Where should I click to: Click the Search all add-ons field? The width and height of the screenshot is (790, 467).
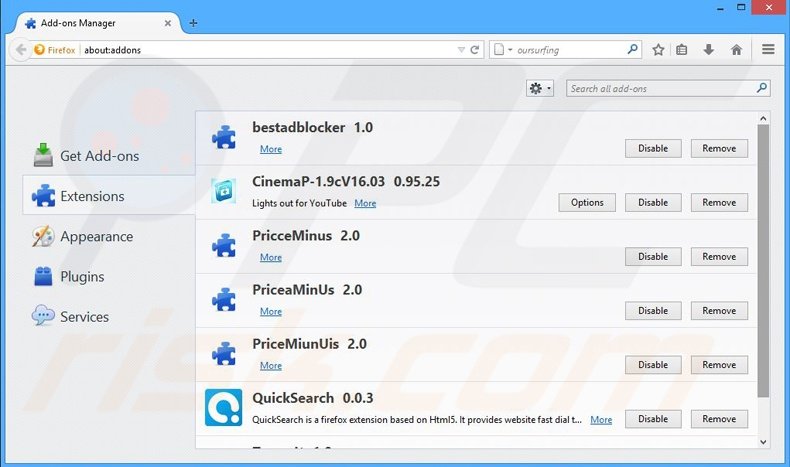(x=660, y=88)
